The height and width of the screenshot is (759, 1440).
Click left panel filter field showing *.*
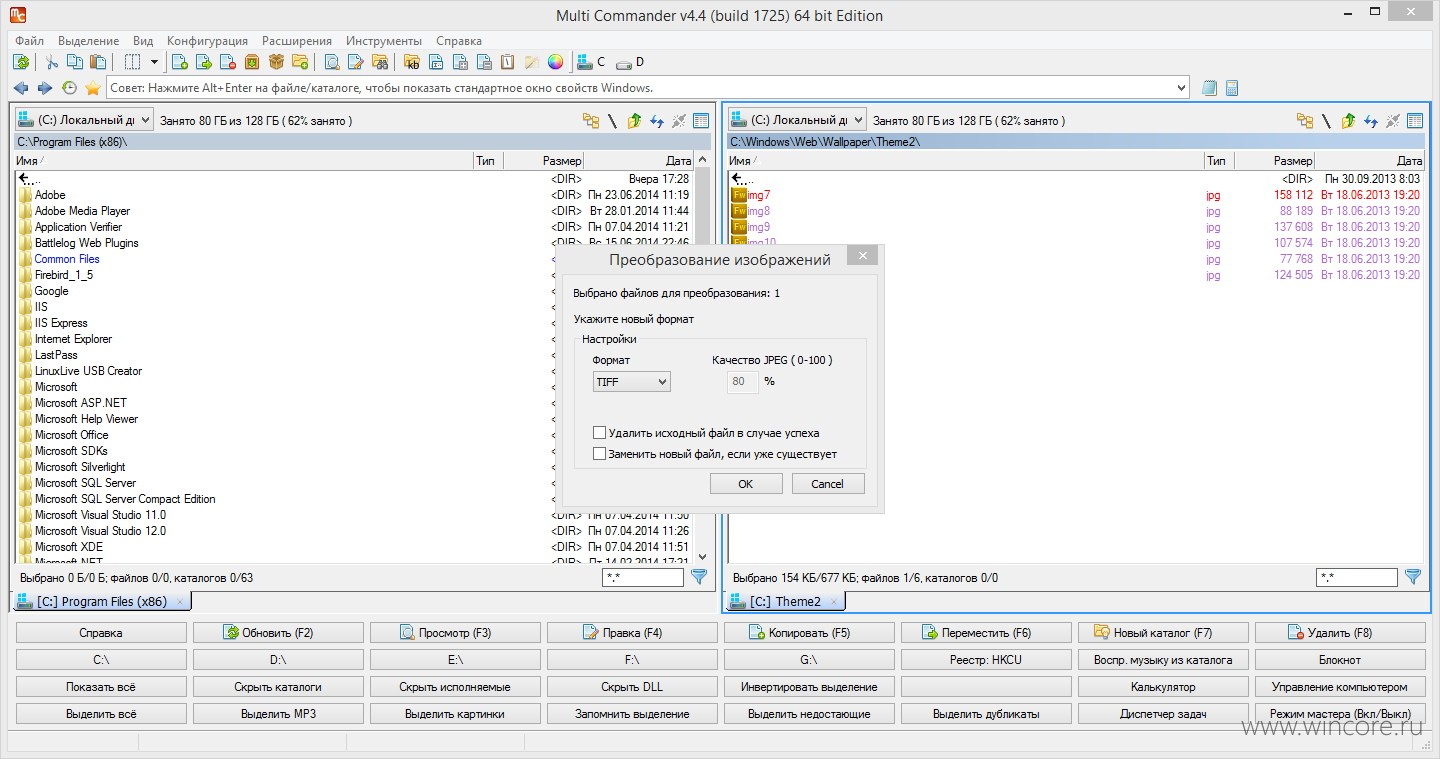coord(643,577)
